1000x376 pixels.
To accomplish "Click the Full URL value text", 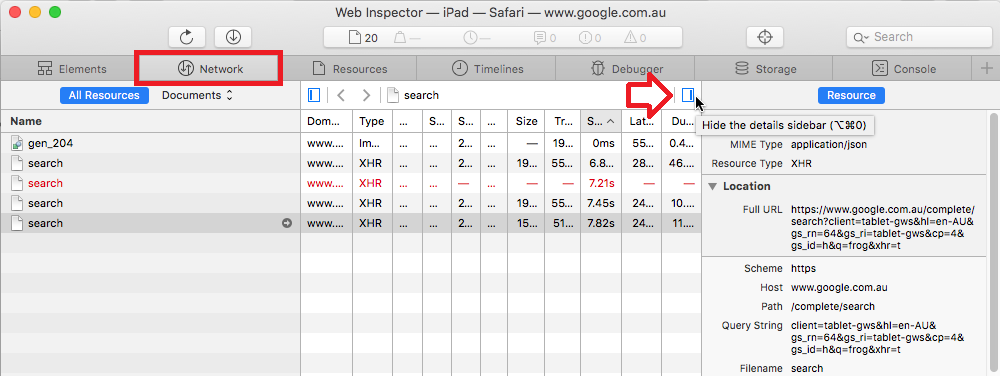I will (883, 228).
